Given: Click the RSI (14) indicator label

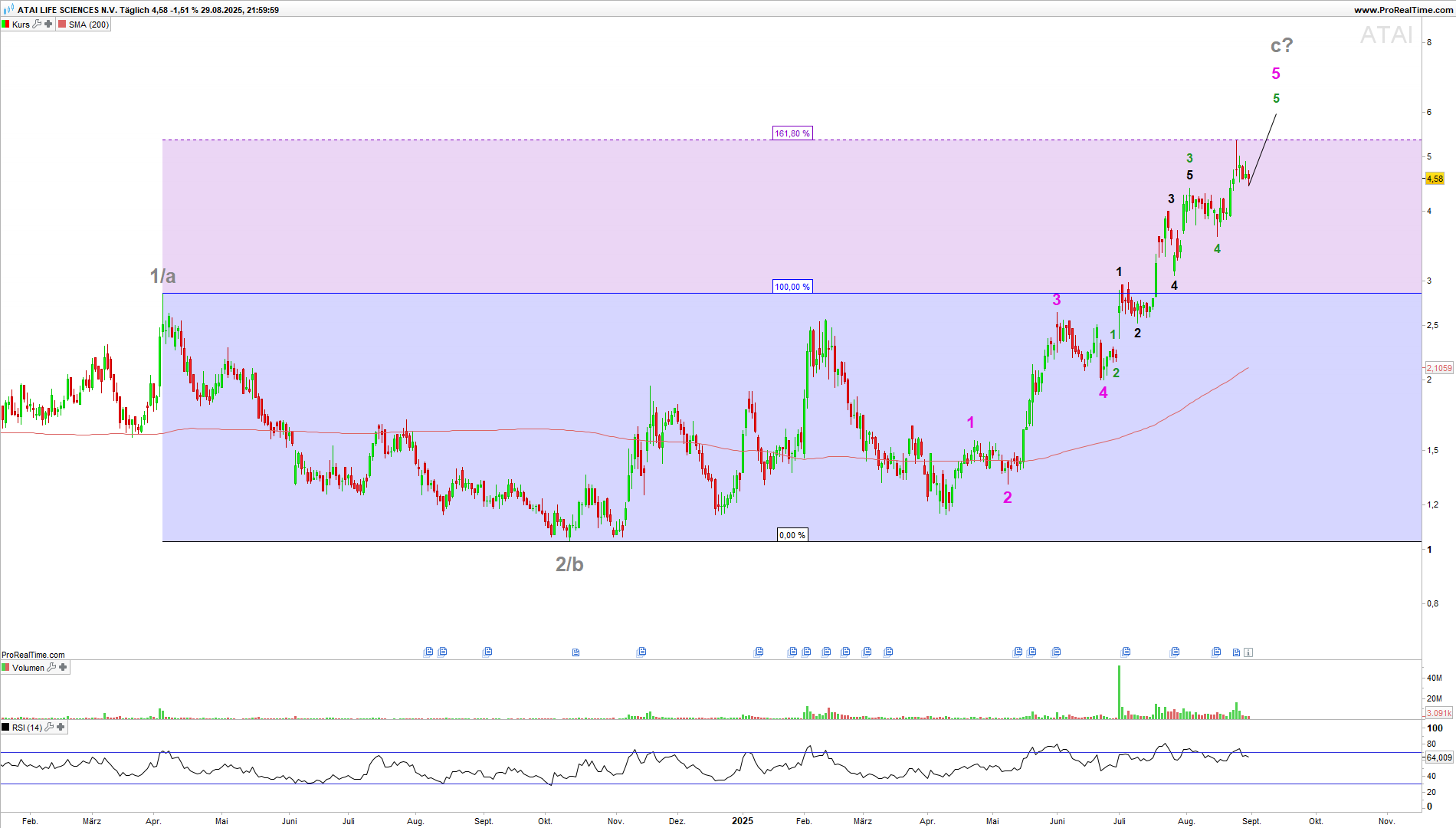Looking at the screenshot, I should tap(27, 728).
